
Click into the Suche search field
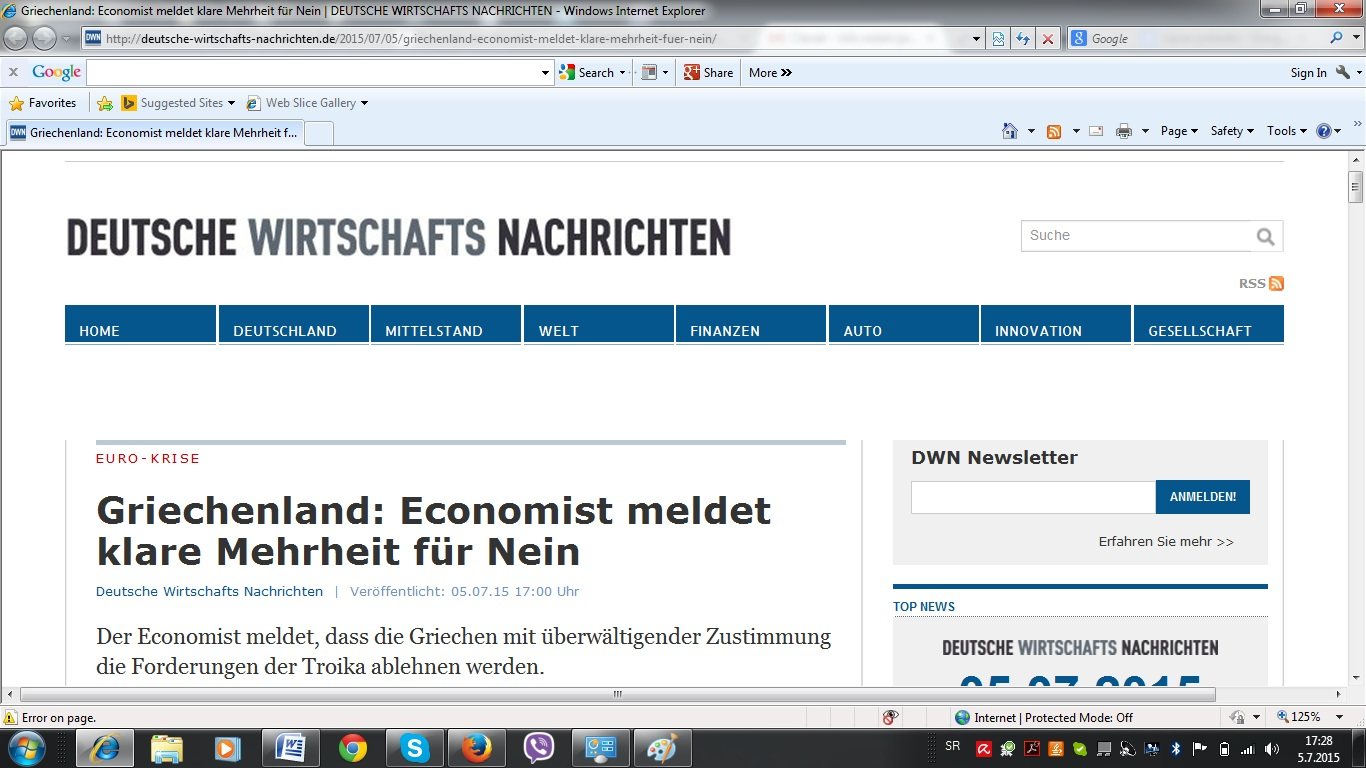point(1136,236)
